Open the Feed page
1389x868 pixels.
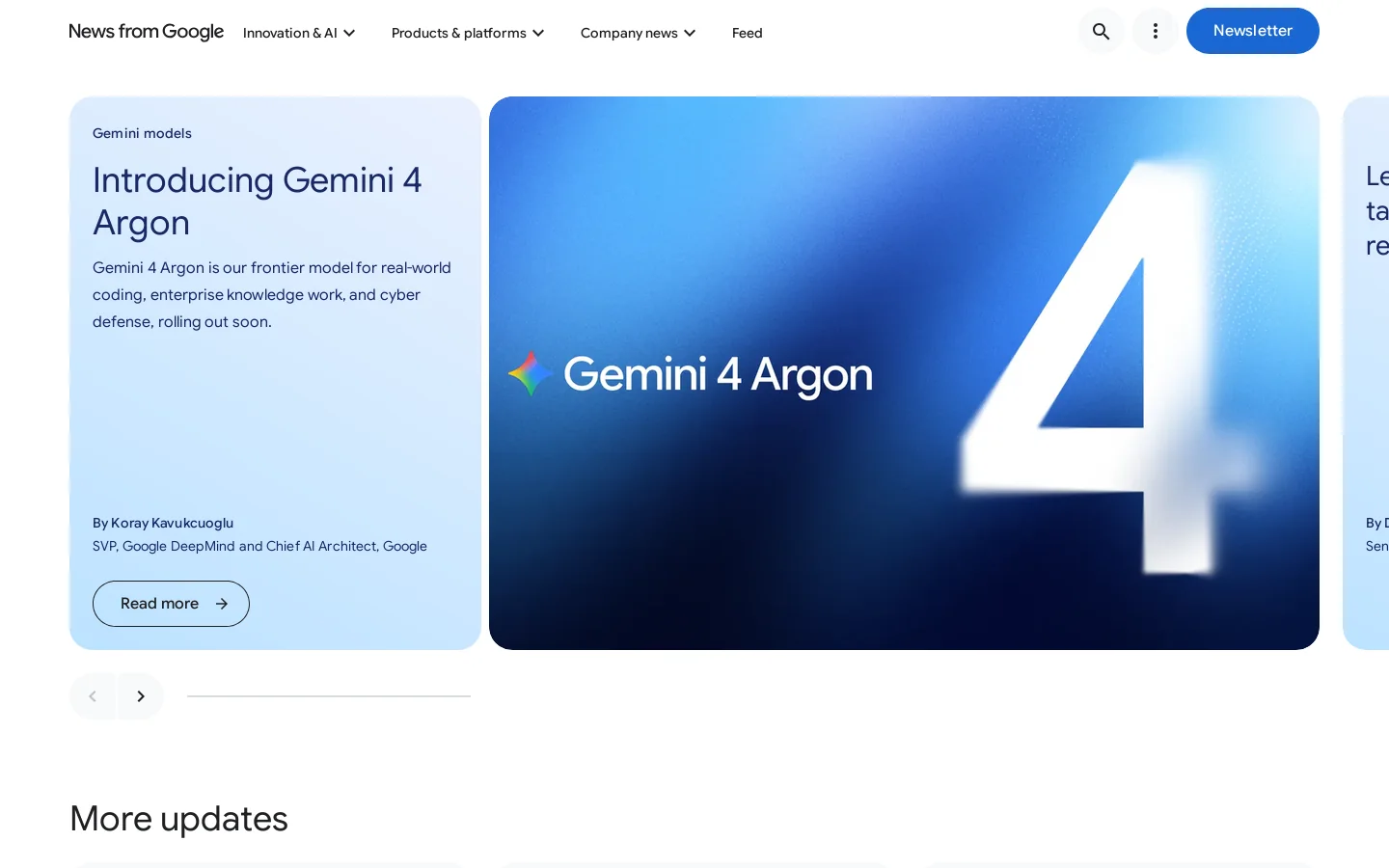747,33
